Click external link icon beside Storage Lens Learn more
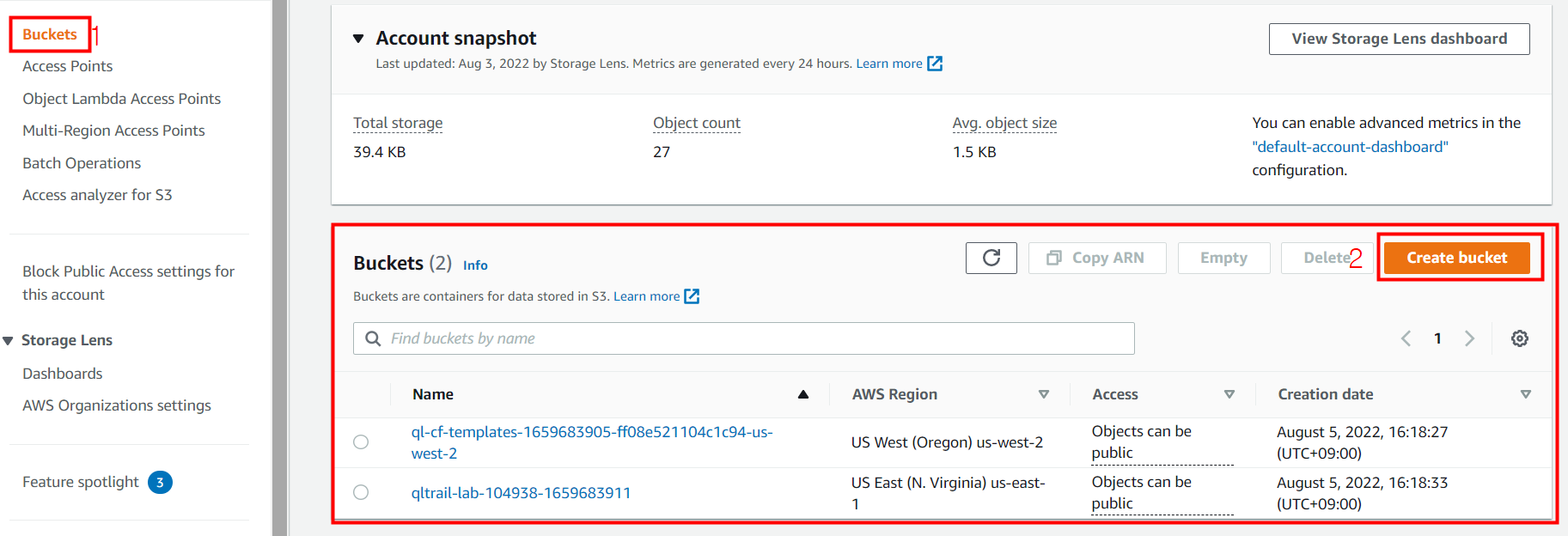The width and height of the screenshot is (1568, 536). 935,64
